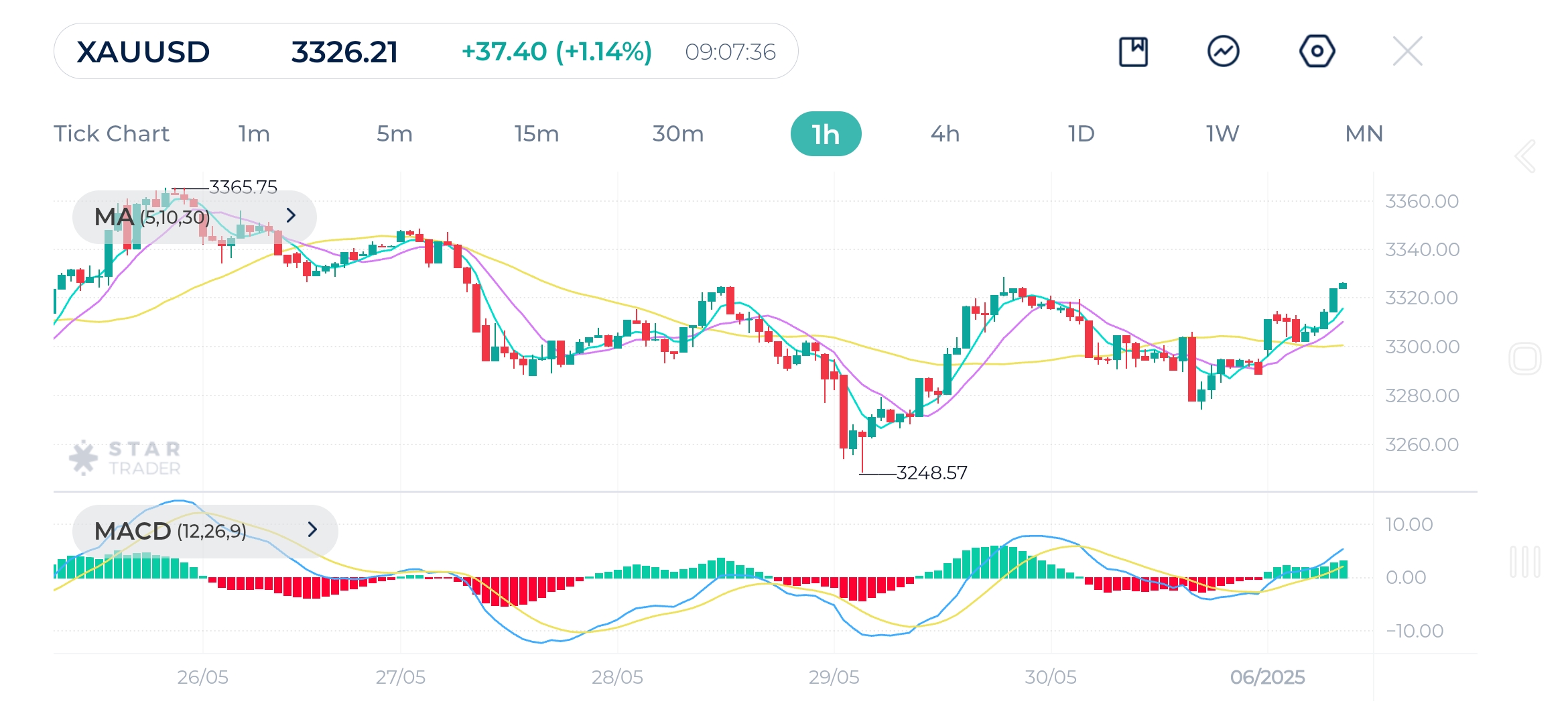Close the XAUUSD chart with the X icon
Image resolution: width=1568 pixels, height=724 pixels.
(x=1407, y=50)
